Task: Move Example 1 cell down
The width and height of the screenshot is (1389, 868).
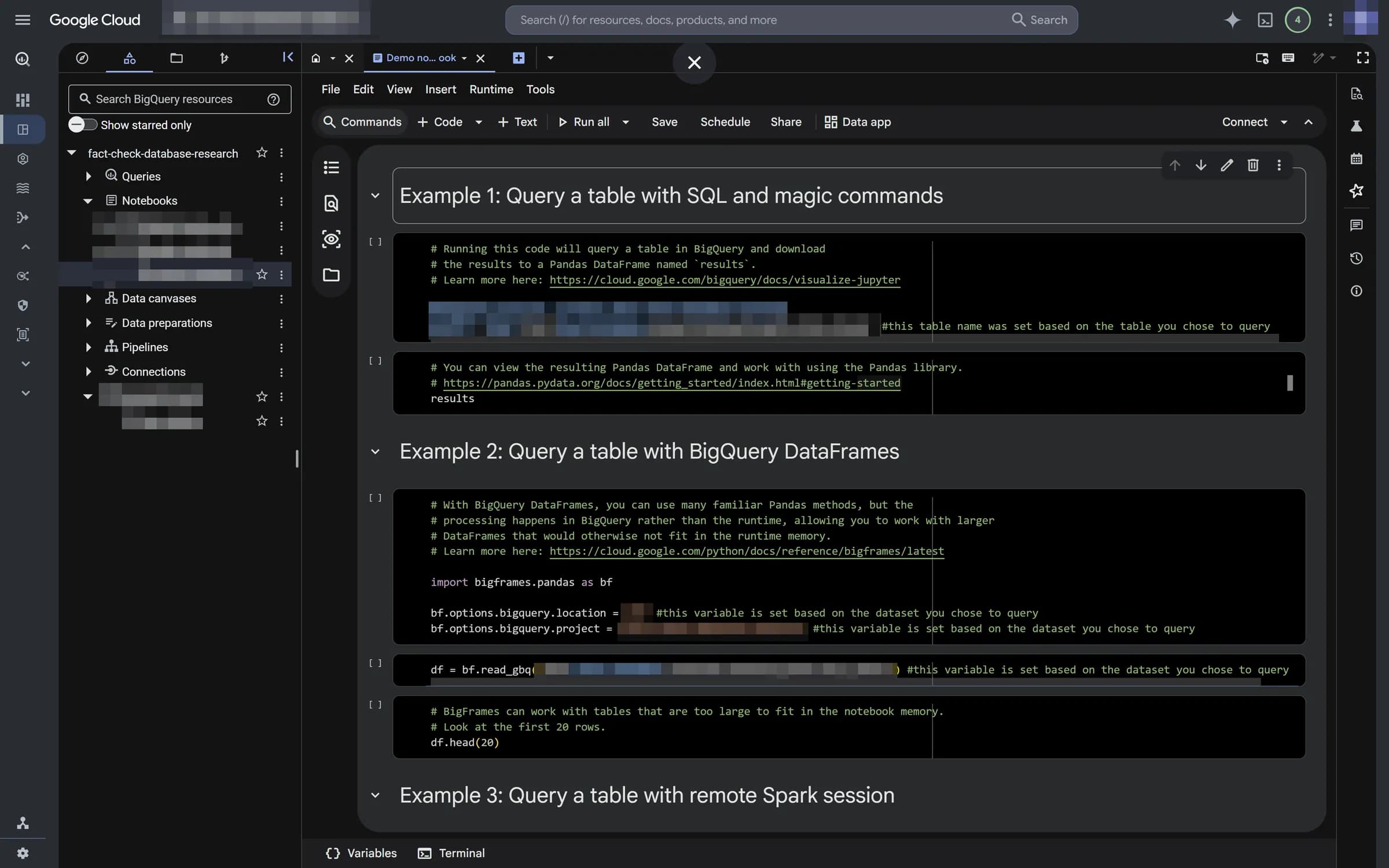Action: [x=1201, y=165]
